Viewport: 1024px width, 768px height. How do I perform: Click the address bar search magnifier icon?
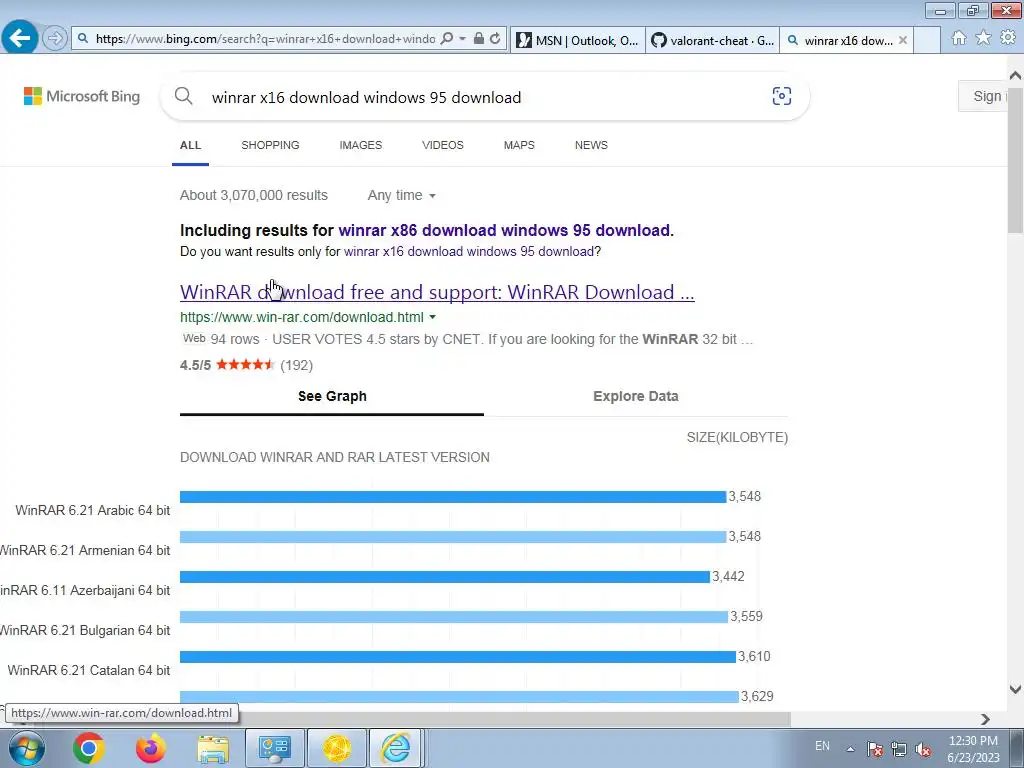point(447,39)
